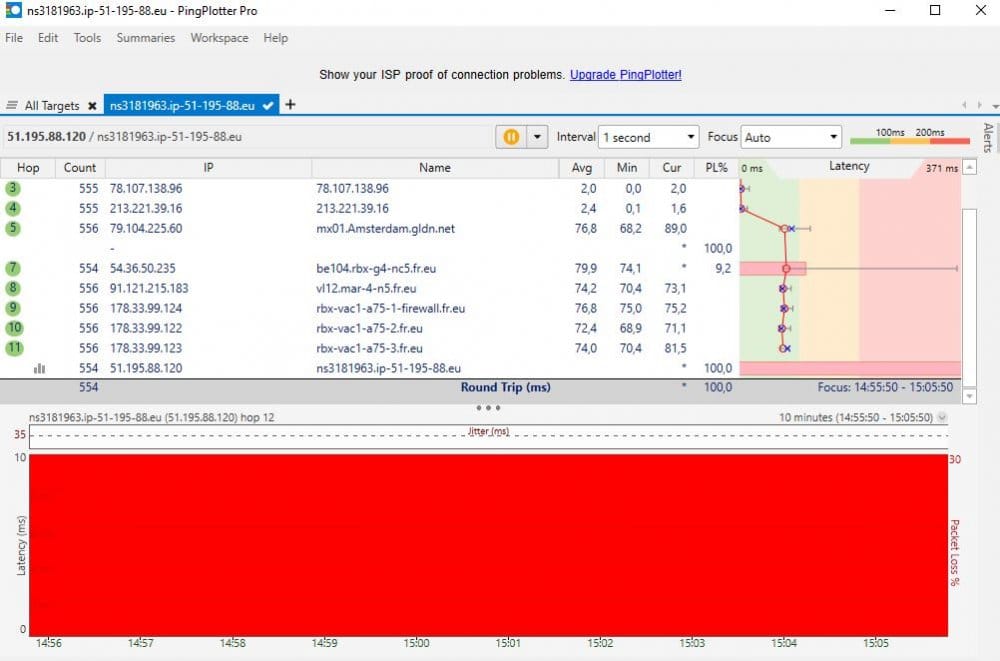The width and height of the screenshot is (1000, 661).
Task: Open the dropdown arrow beside the pause button
Action: click(538, 137)
